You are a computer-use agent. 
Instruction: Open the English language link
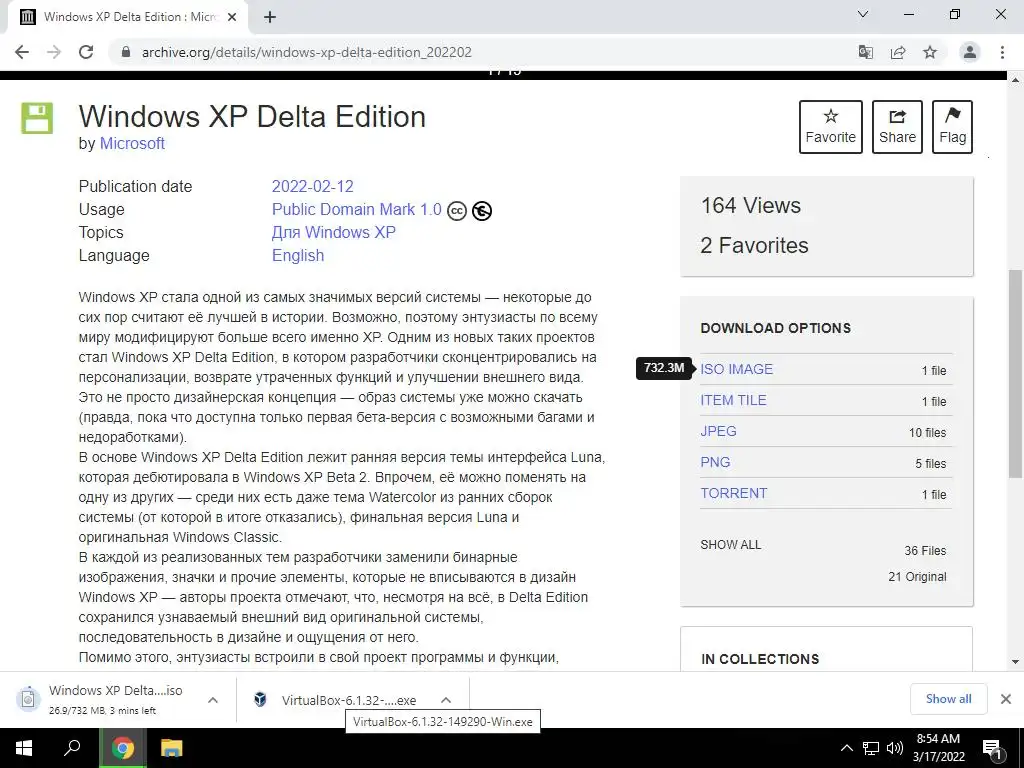(x=298, y=255)
